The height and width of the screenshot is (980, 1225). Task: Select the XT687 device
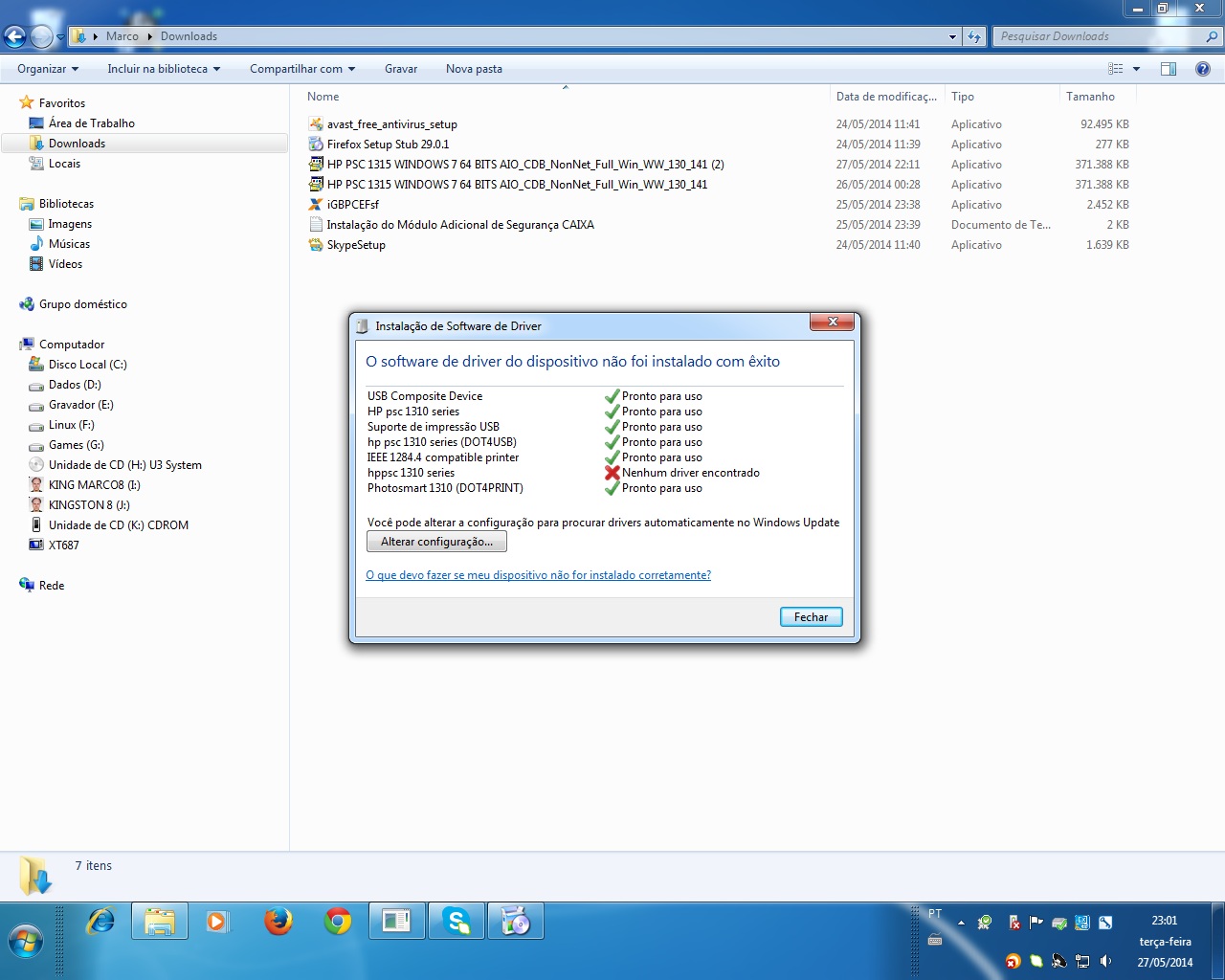point(63,546)
